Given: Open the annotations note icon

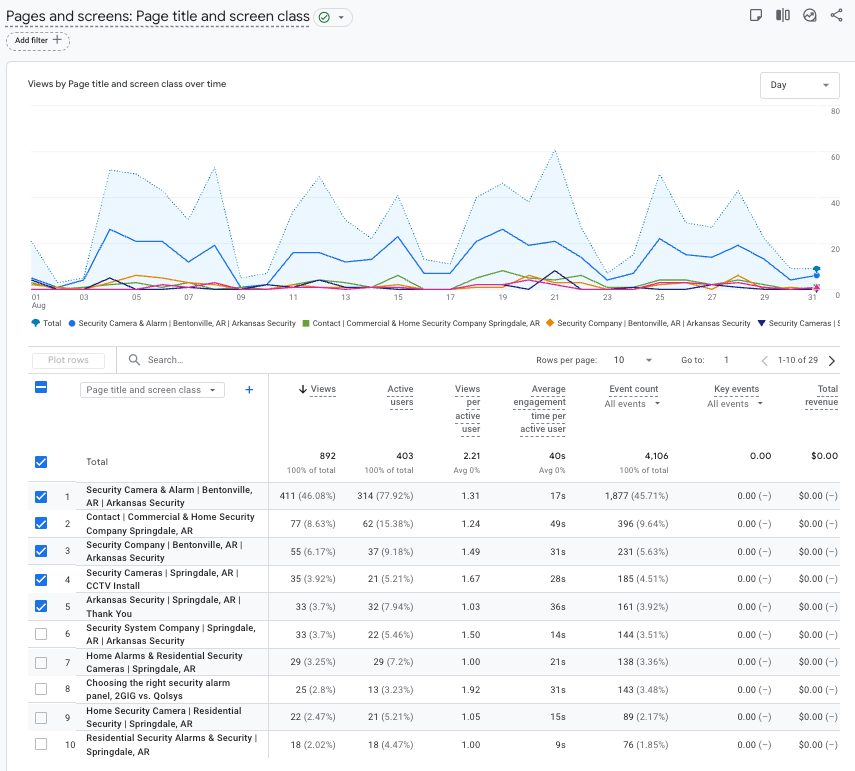Looking at the screenshot, I should [x=757, y=15].
